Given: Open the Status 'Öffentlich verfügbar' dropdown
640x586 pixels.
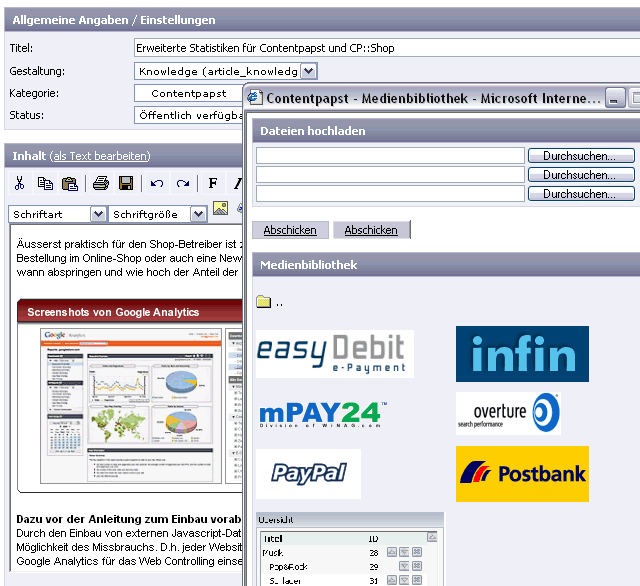Looking at the screenshot, I should pos(189,115).
